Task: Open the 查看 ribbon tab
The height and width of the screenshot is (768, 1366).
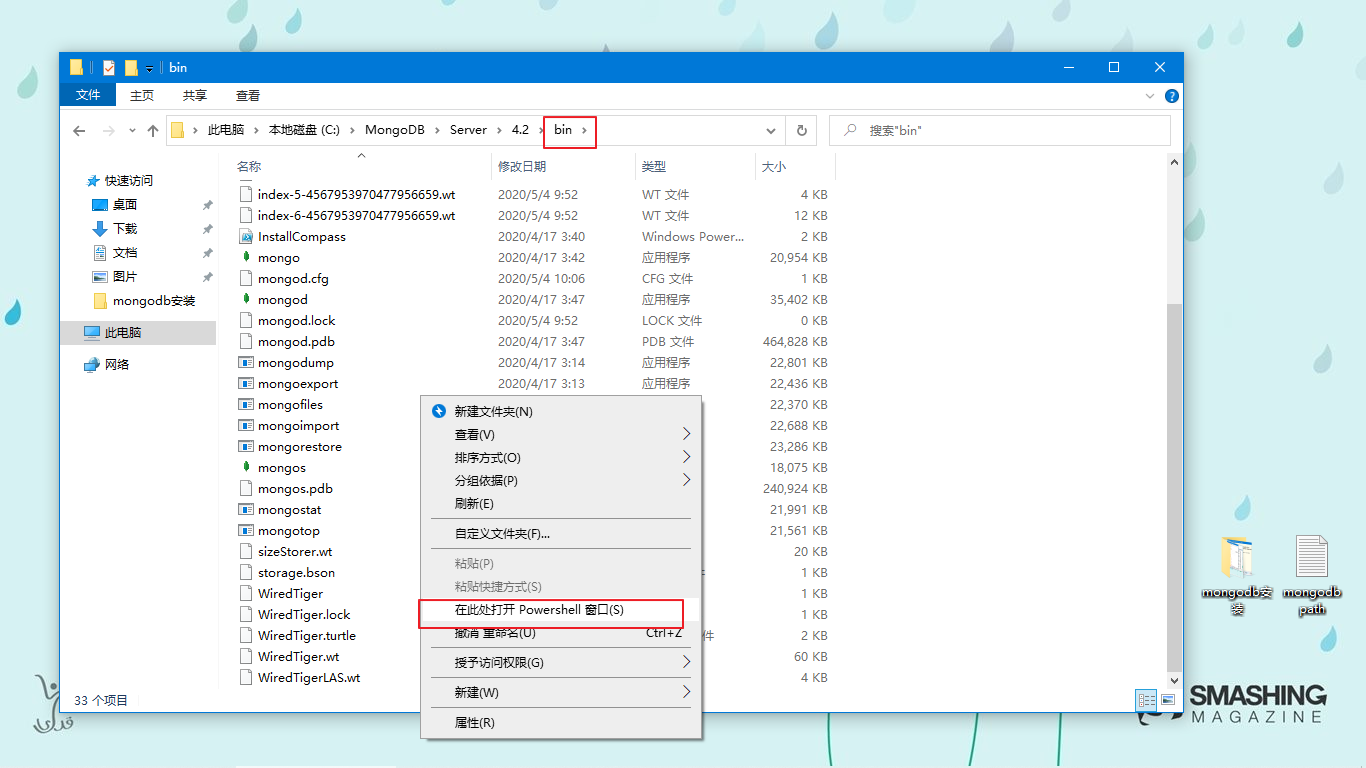Action: [248, 95]
